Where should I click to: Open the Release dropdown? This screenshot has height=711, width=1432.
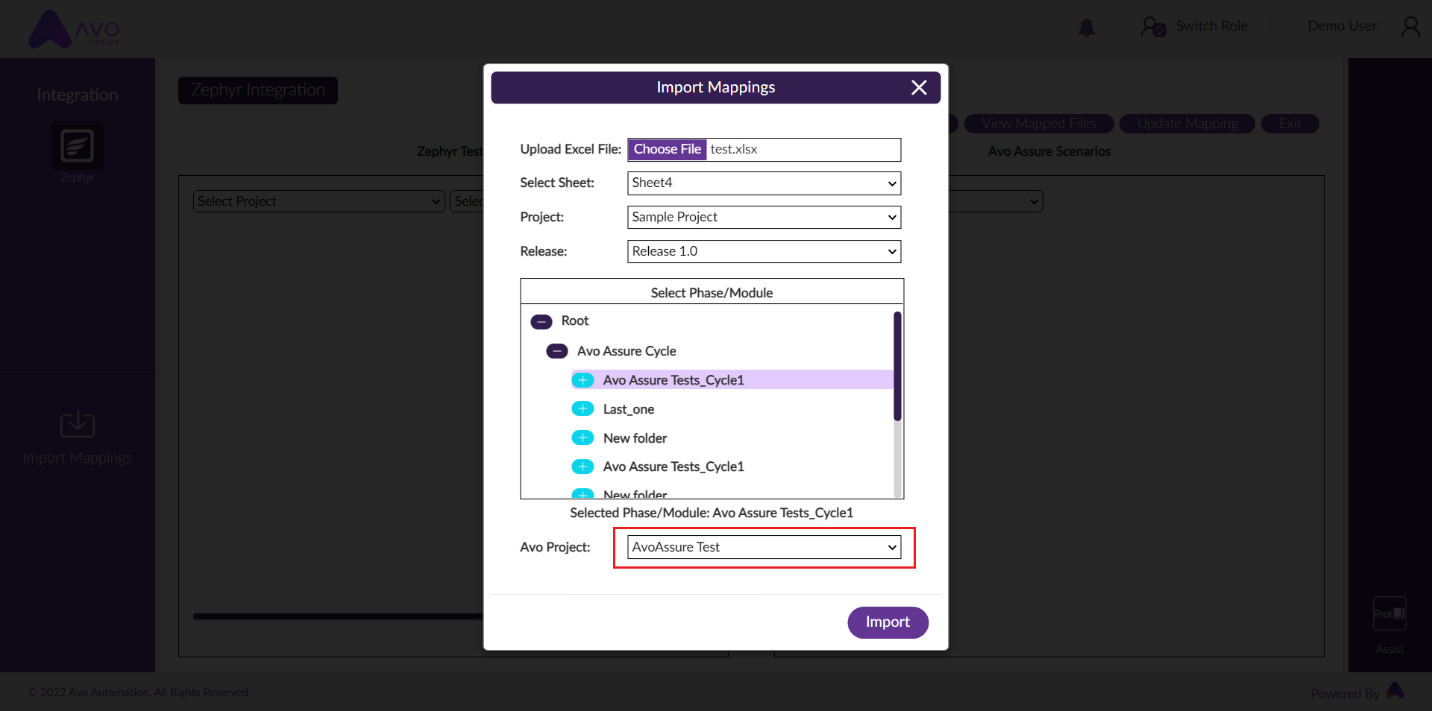click(x=764, y=251)
